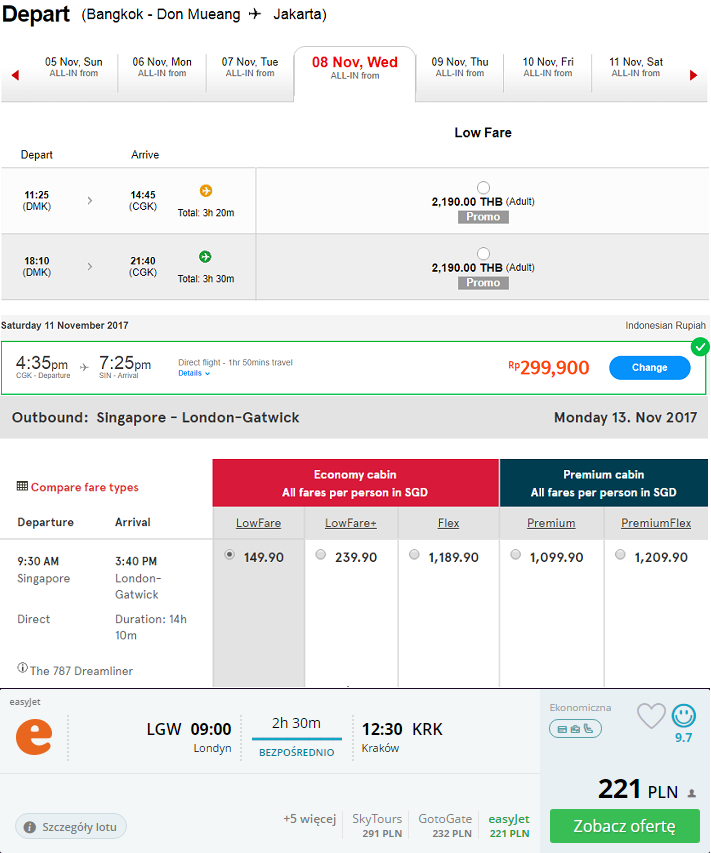Image resolution: width=711 pixels, height=853 pixels.
Task: Click The 787 Dreamliner text
Action: tap(81, 671)
